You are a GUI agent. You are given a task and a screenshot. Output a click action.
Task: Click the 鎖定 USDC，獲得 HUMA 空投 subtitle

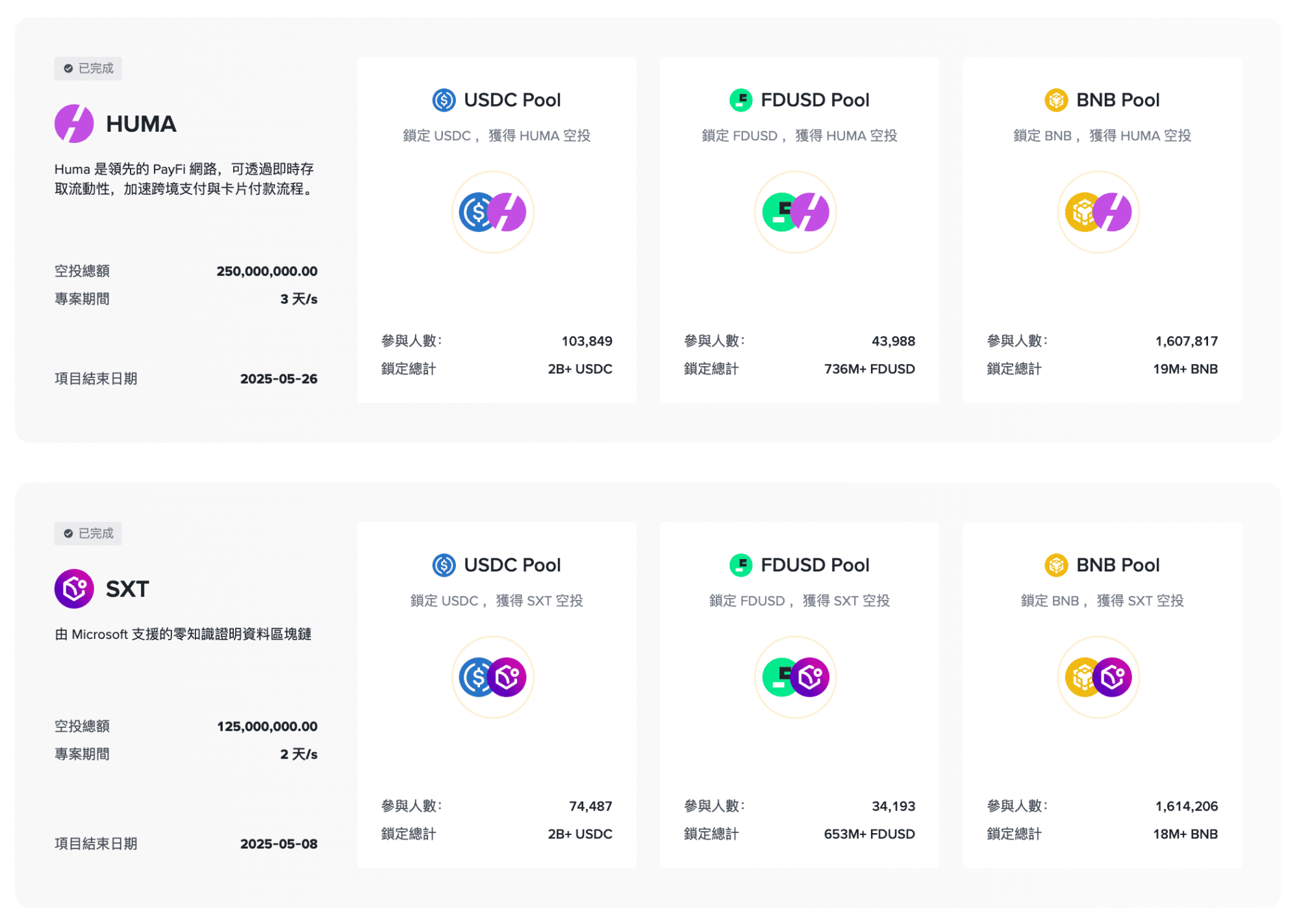point(497,136)
